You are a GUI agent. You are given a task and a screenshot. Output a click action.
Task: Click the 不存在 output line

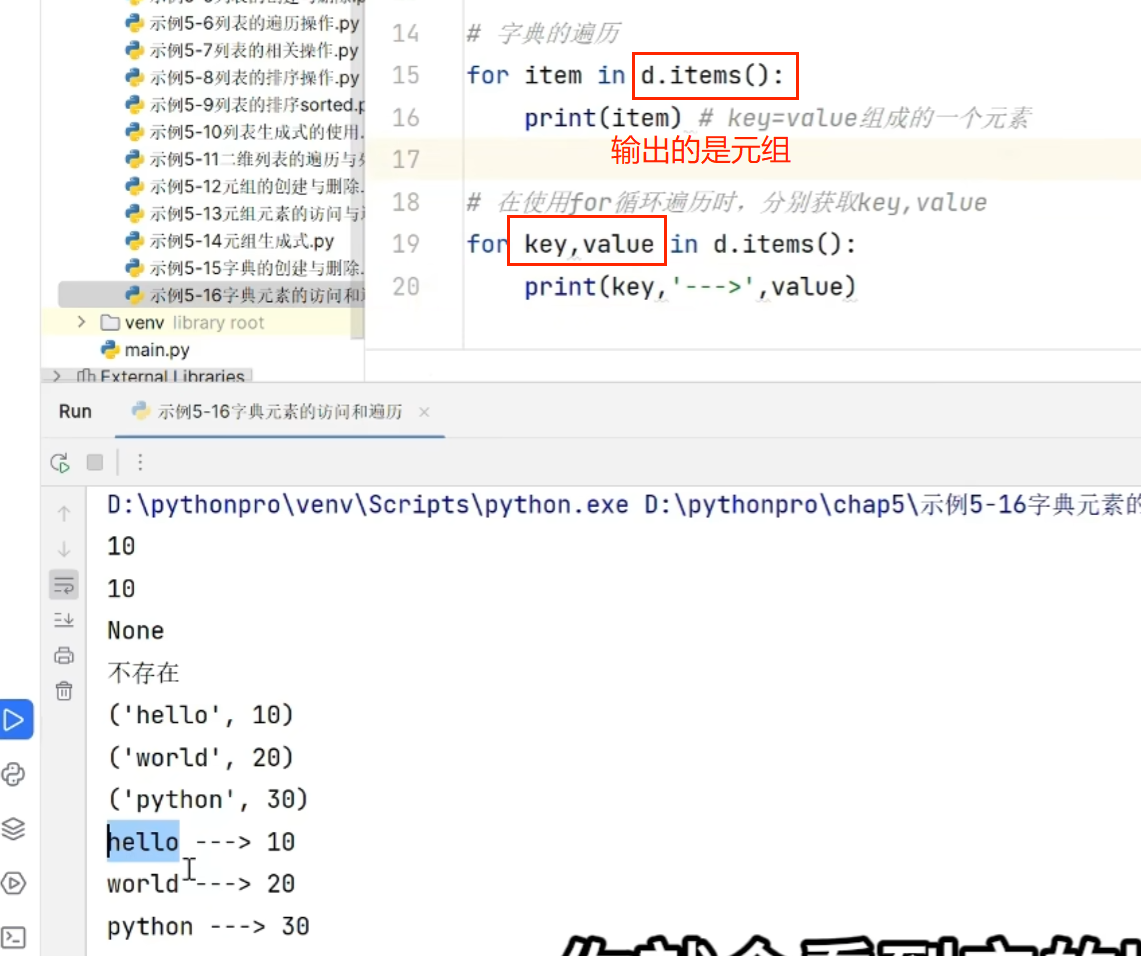tap(143, 672)
